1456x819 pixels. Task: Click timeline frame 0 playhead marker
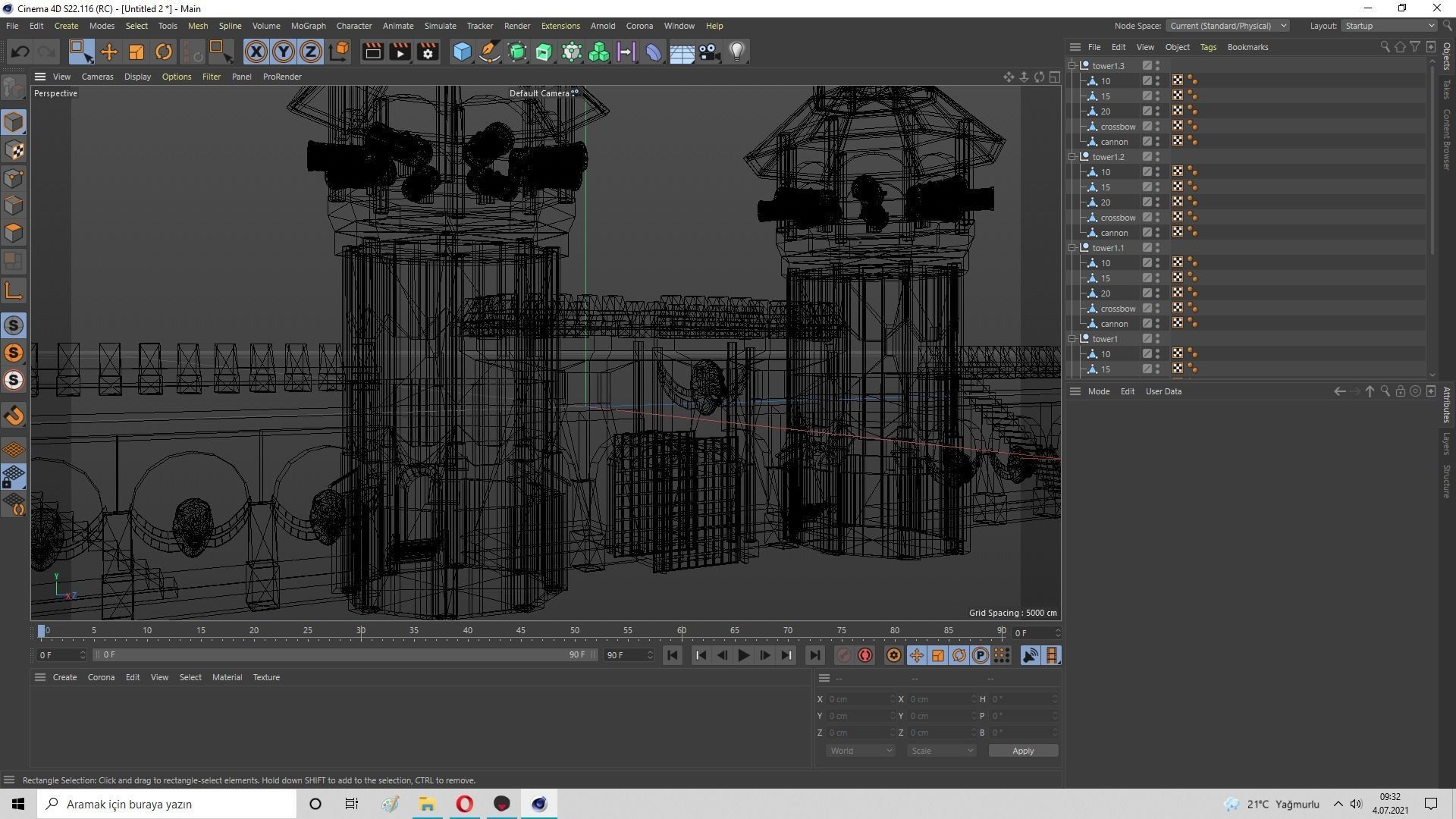pos(42,630)
